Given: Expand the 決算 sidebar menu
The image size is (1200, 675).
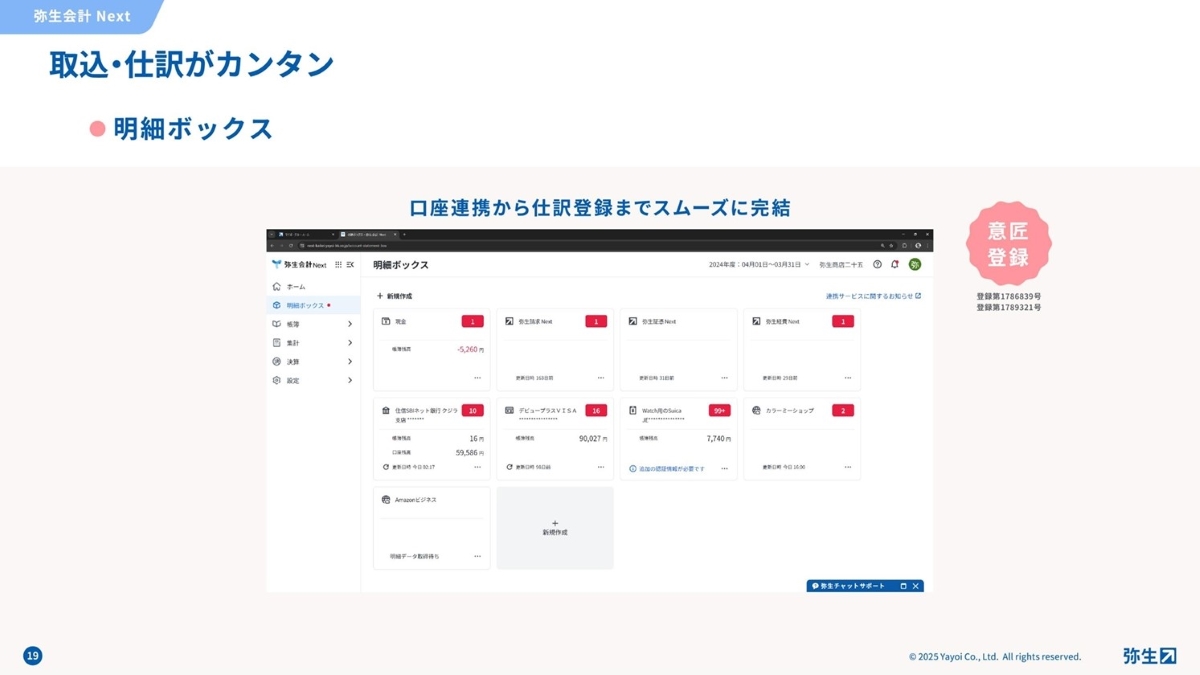Looking at the screenshot, I should [313, 362].
